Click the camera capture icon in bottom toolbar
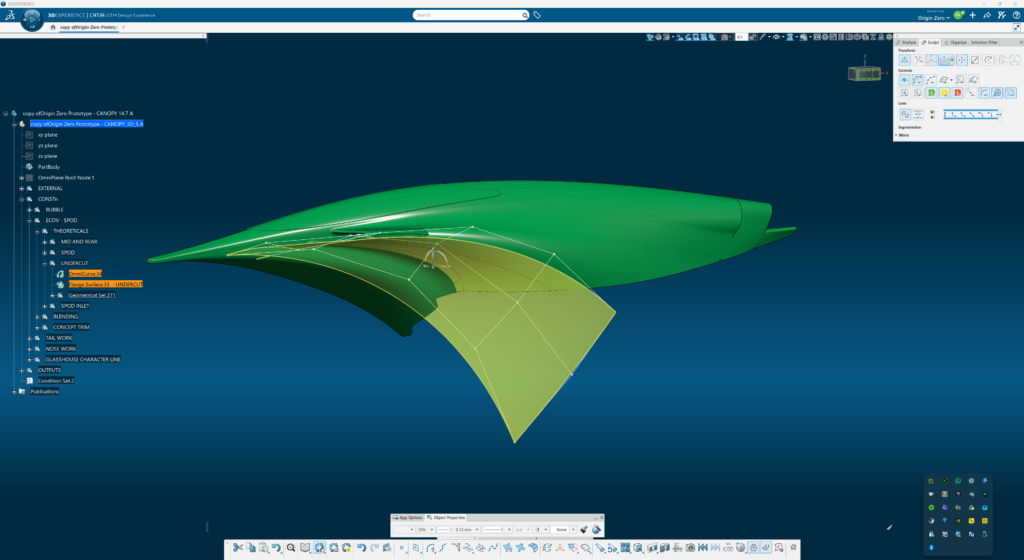1024x560 pixels. pyautogui.click(x=690, y=547)
